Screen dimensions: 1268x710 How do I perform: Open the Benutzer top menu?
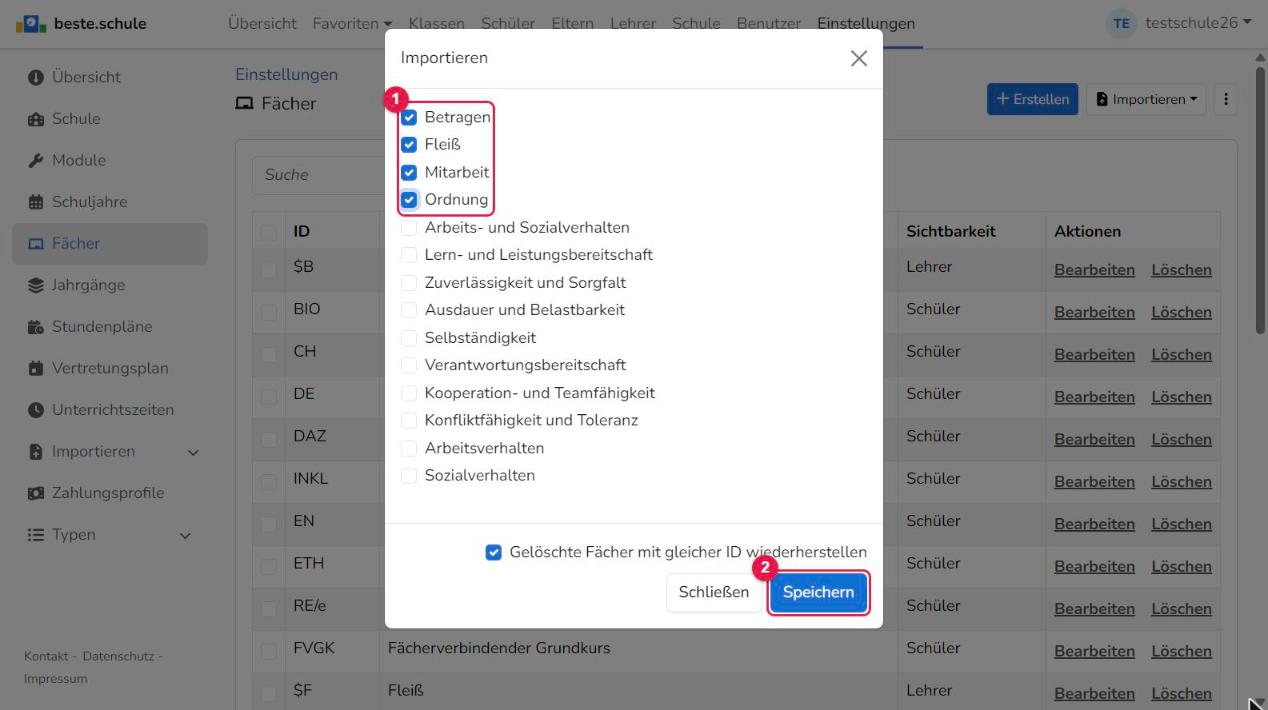(x=770, y=24)
